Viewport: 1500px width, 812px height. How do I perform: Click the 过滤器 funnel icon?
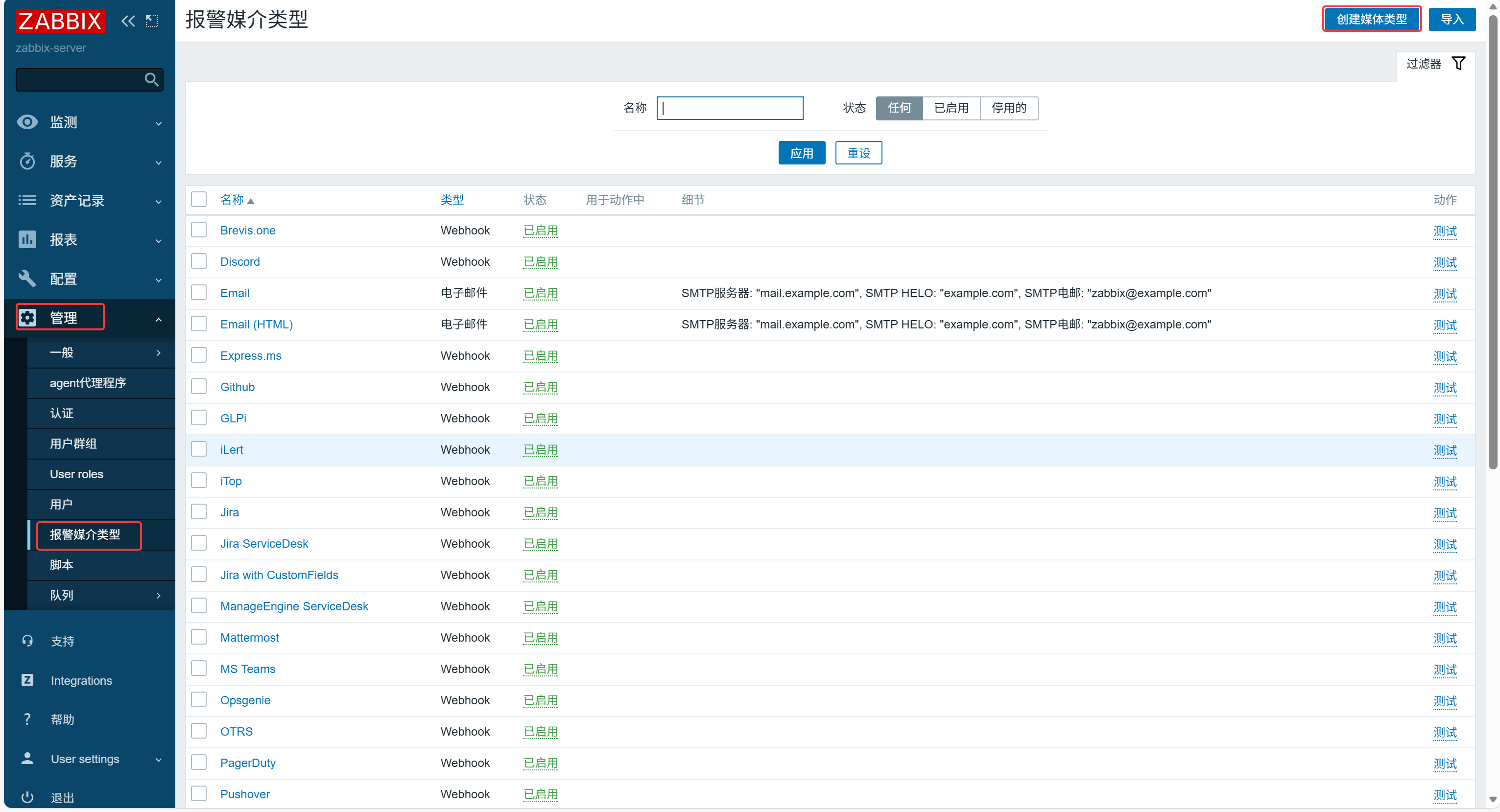[x=1459, y=63]
